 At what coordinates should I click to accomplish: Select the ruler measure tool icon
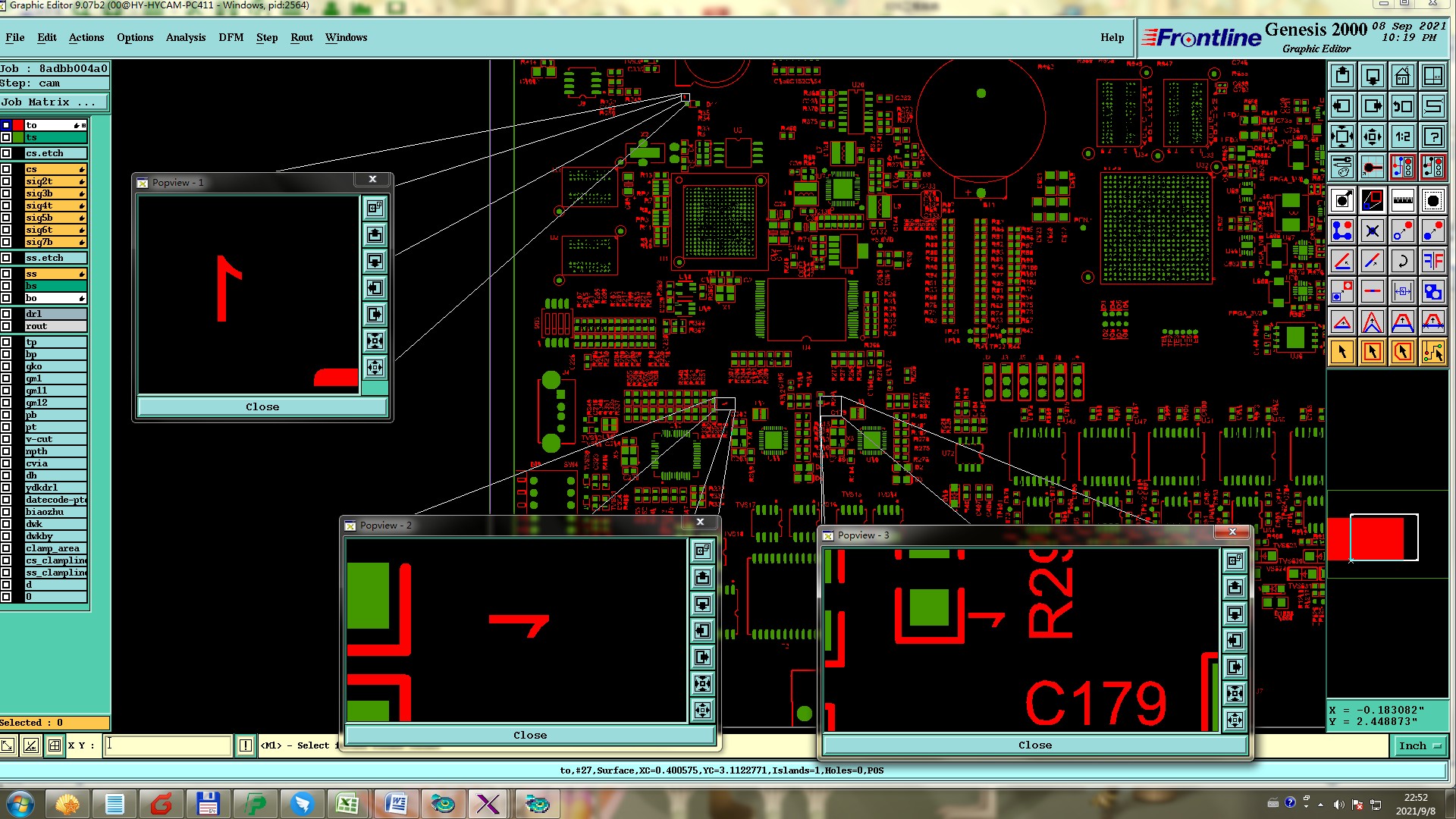[1402, 200]
